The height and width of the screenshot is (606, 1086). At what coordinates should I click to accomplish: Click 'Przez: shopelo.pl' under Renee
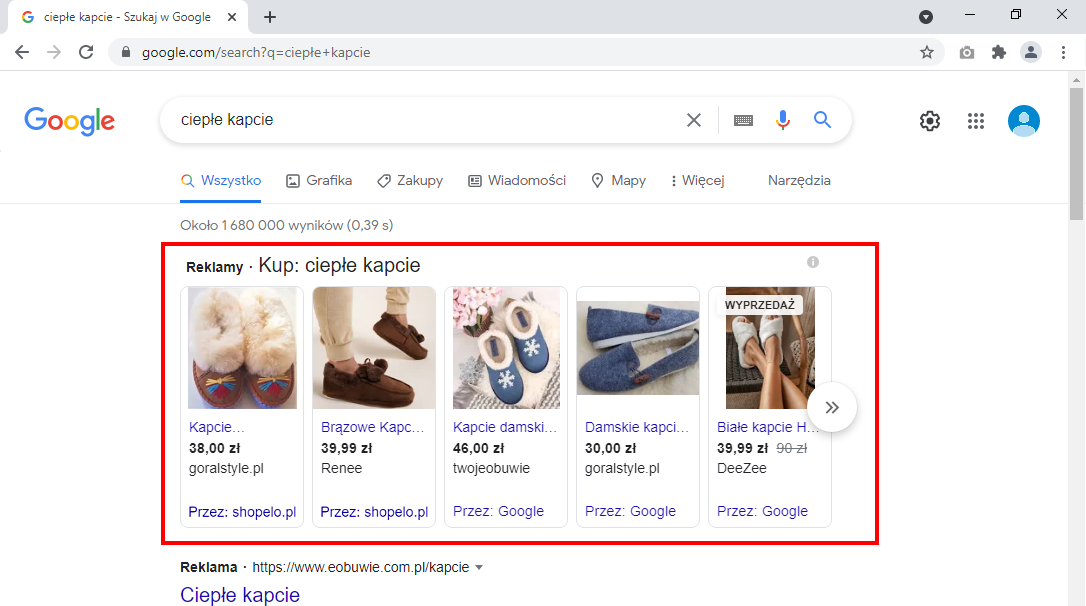[374, 512]
